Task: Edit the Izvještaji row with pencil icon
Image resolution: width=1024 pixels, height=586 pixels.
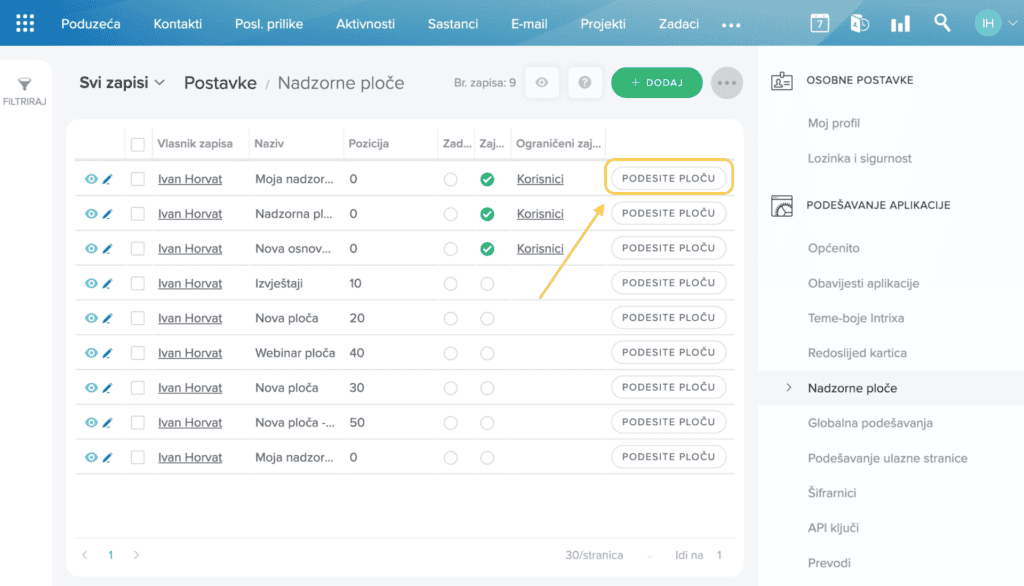Action: coord(108,284)
